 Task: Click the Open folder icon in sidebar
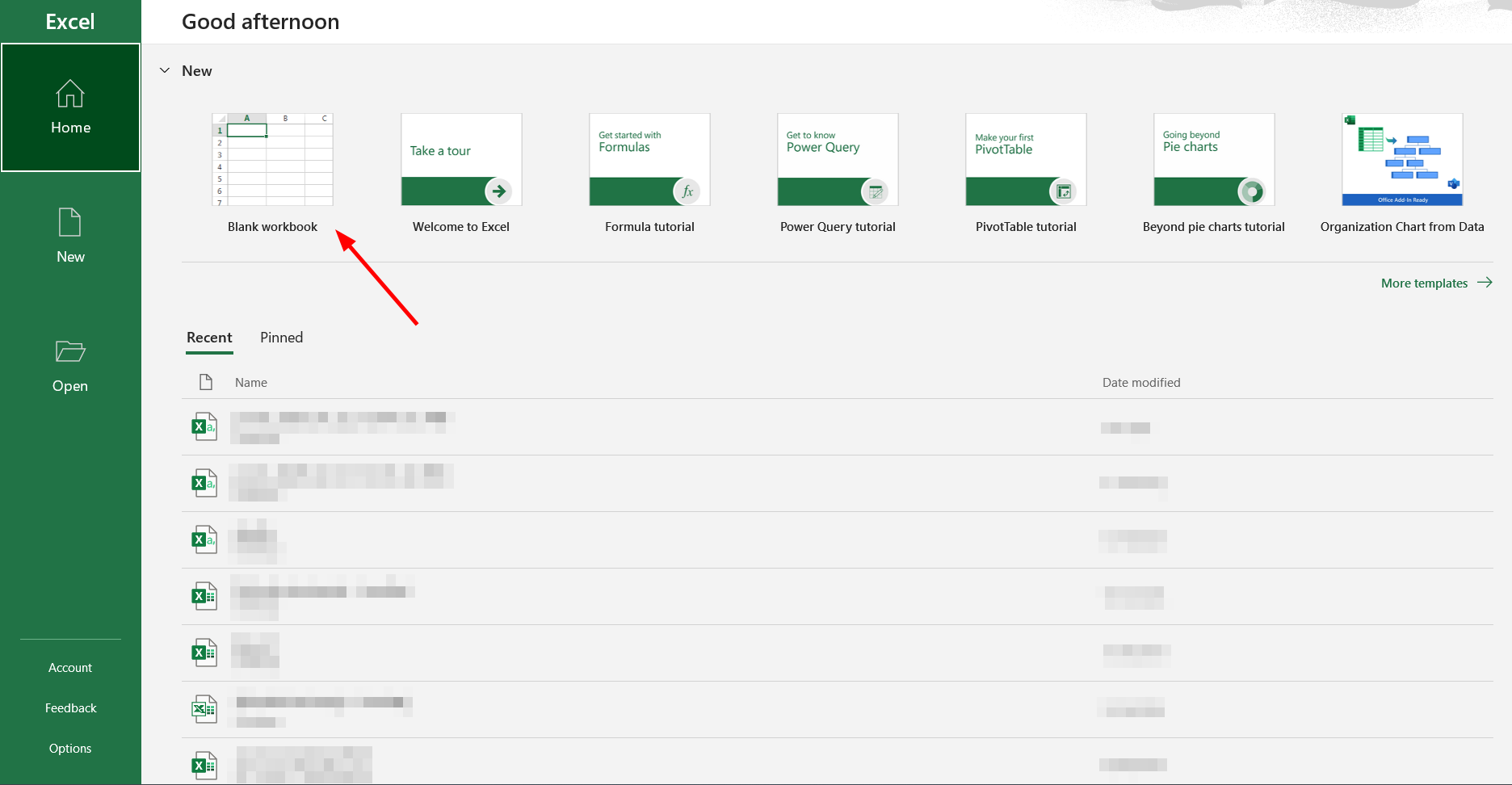pyautogui.click(x=70, y=351)
